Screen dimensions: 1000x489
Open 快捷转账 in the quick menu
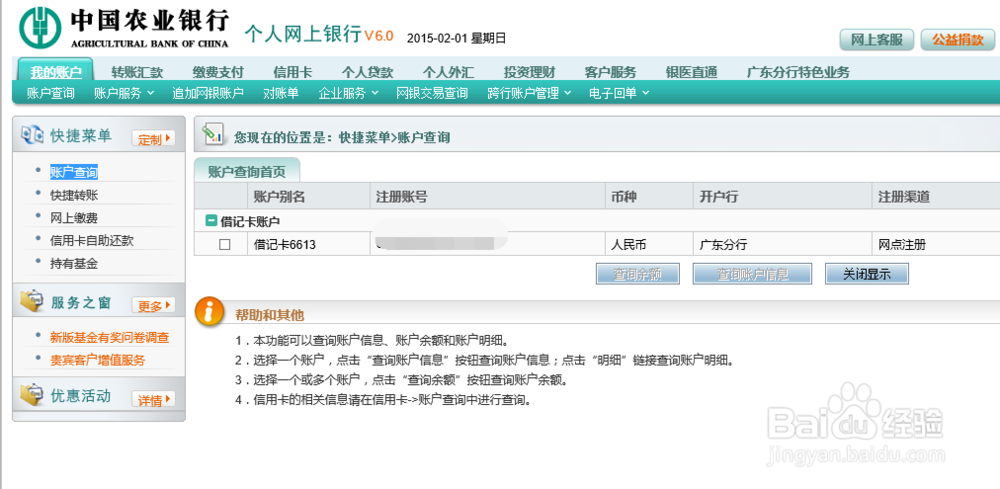[74, 195]
